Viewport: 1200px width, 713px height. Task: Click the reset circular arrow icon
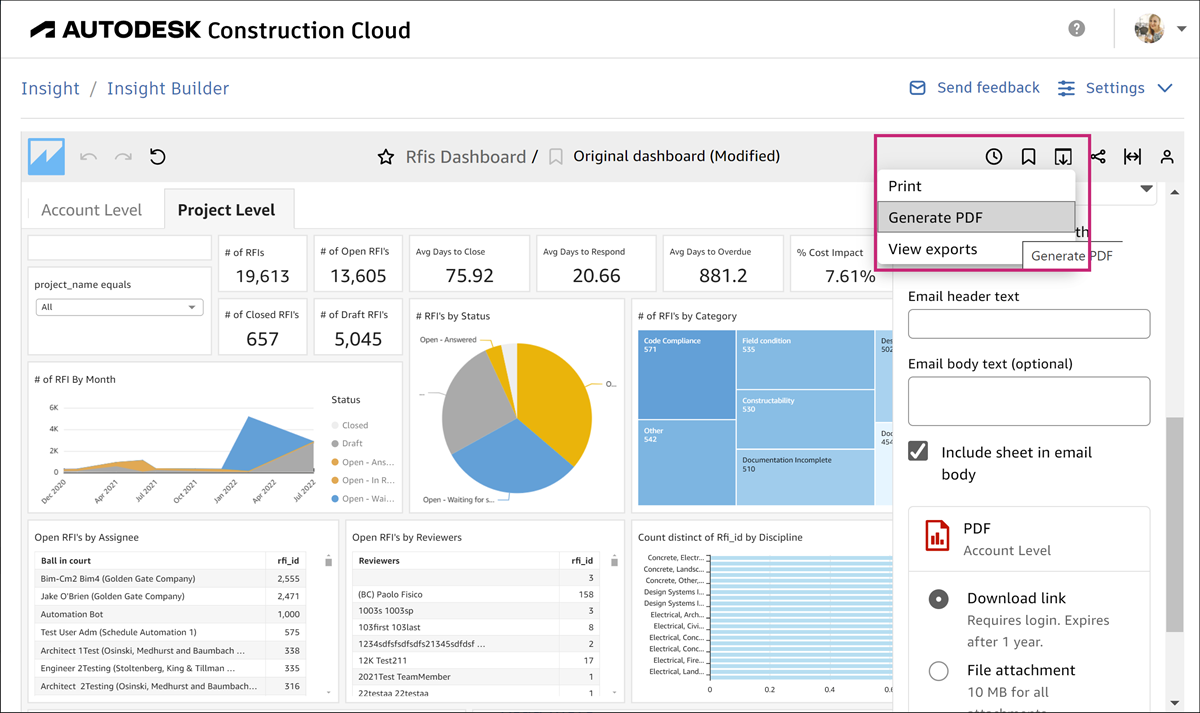[157, 157]
